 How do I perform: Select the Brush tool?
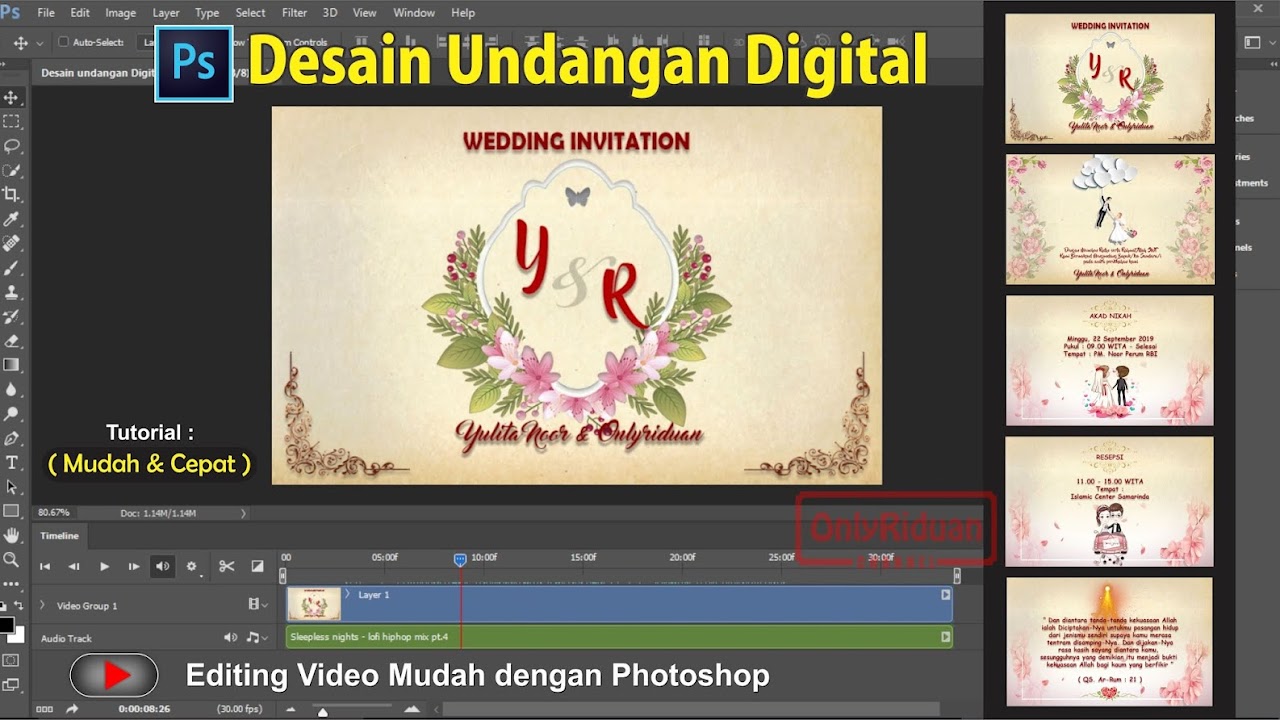(12, 268)
